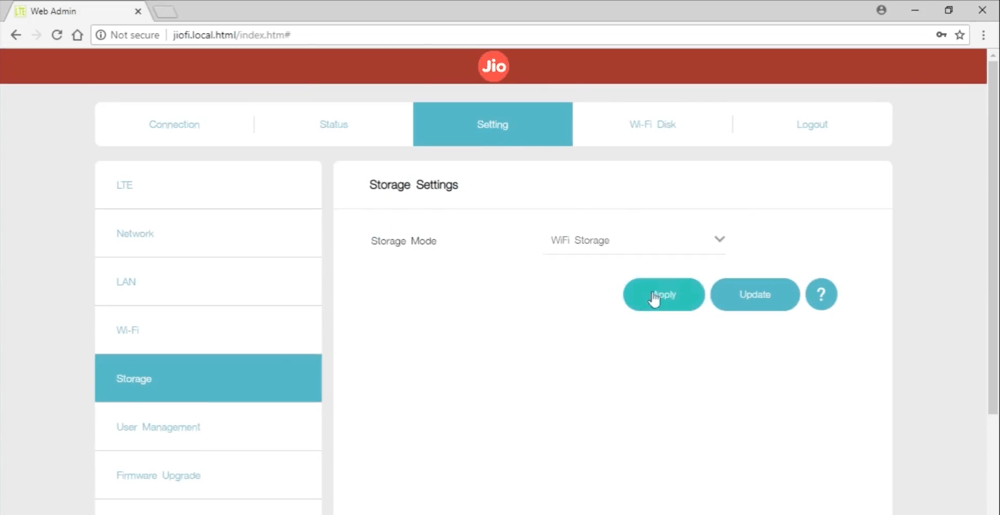Click the Storage Mode label
The width and height of the screenshot is (1000, 515).
[404, 242]
